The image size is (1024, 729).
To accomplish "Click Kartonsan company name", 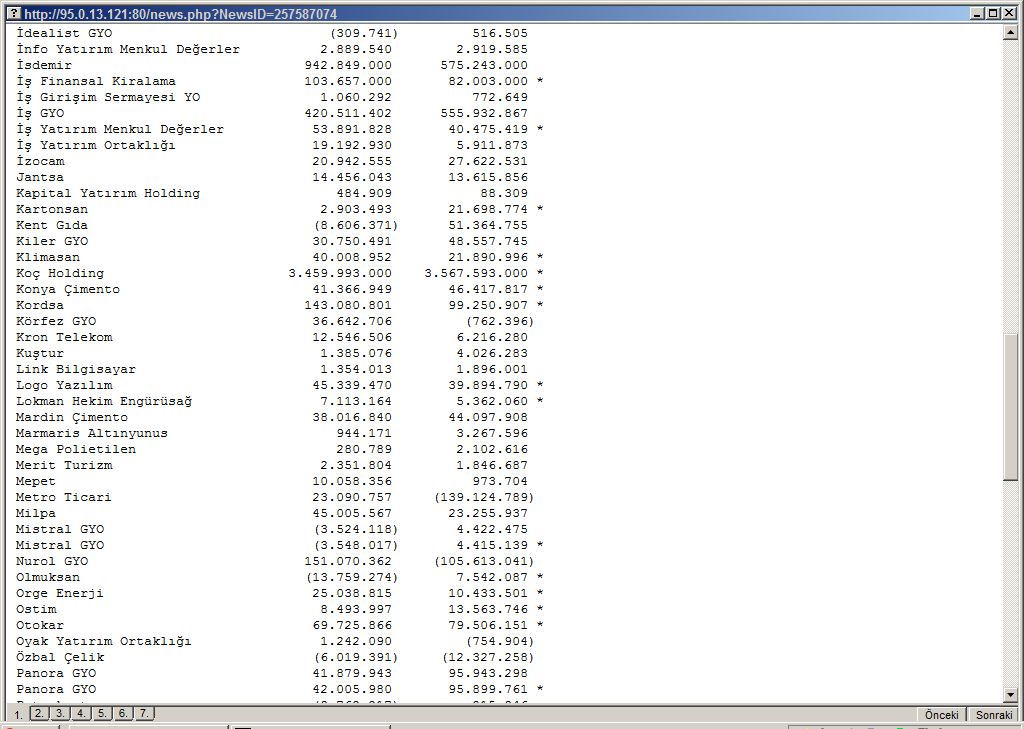I will (52, 209).
